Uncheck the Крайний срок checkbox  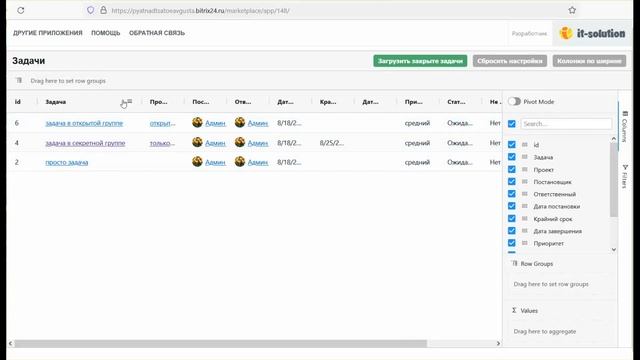click(512, 219)
